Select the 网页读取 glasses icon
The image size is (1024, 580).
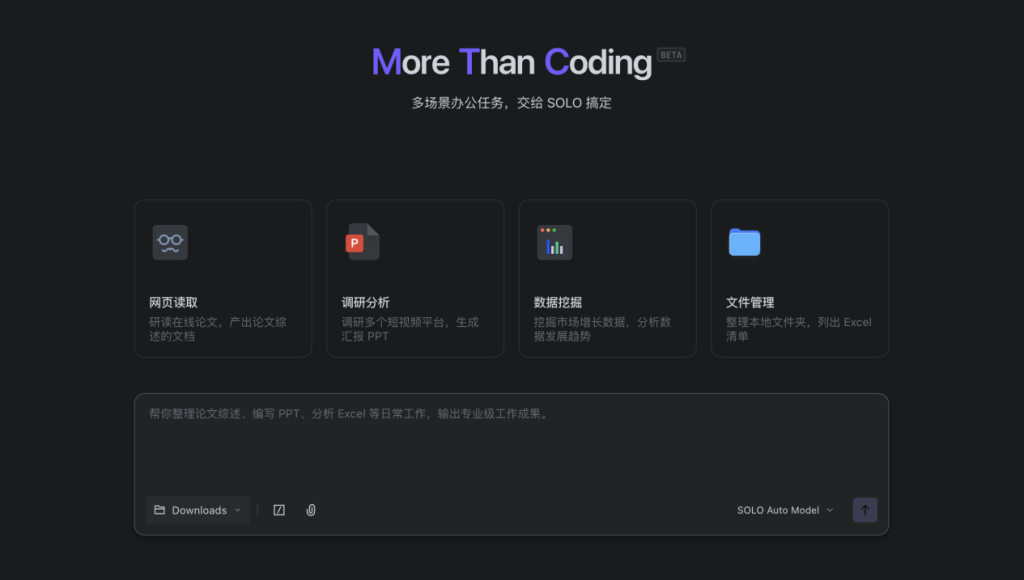point(170,242)
